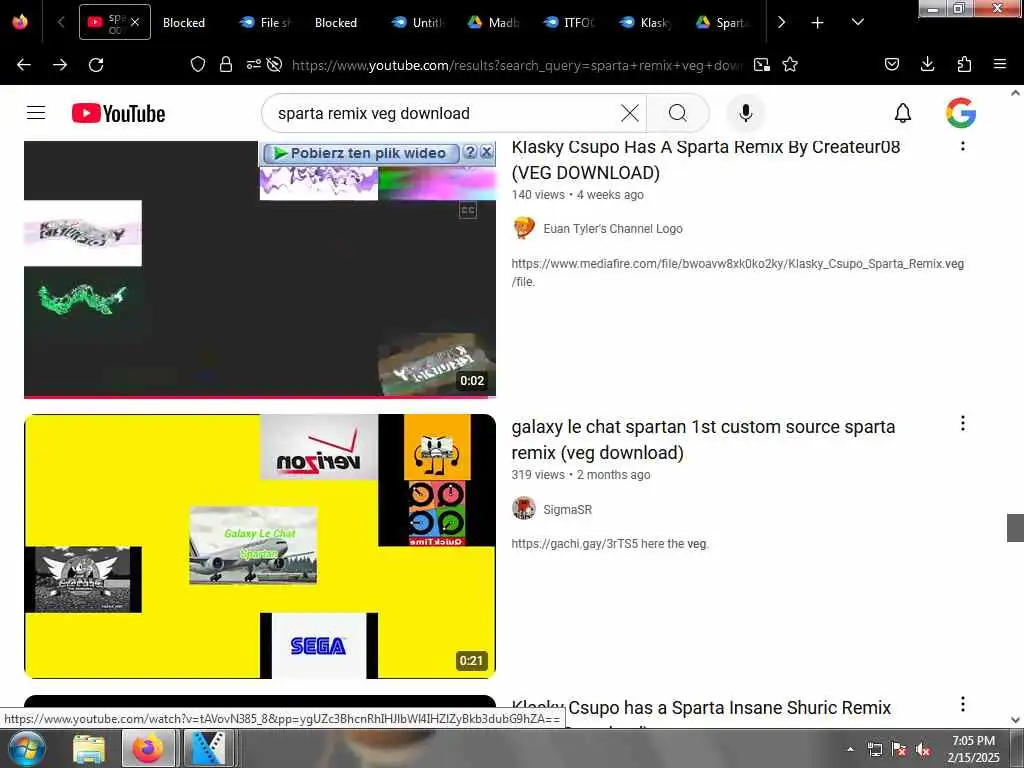The image size is (1024, 768).
Task: Save page to Pocket
Action: tap(891, 64)
